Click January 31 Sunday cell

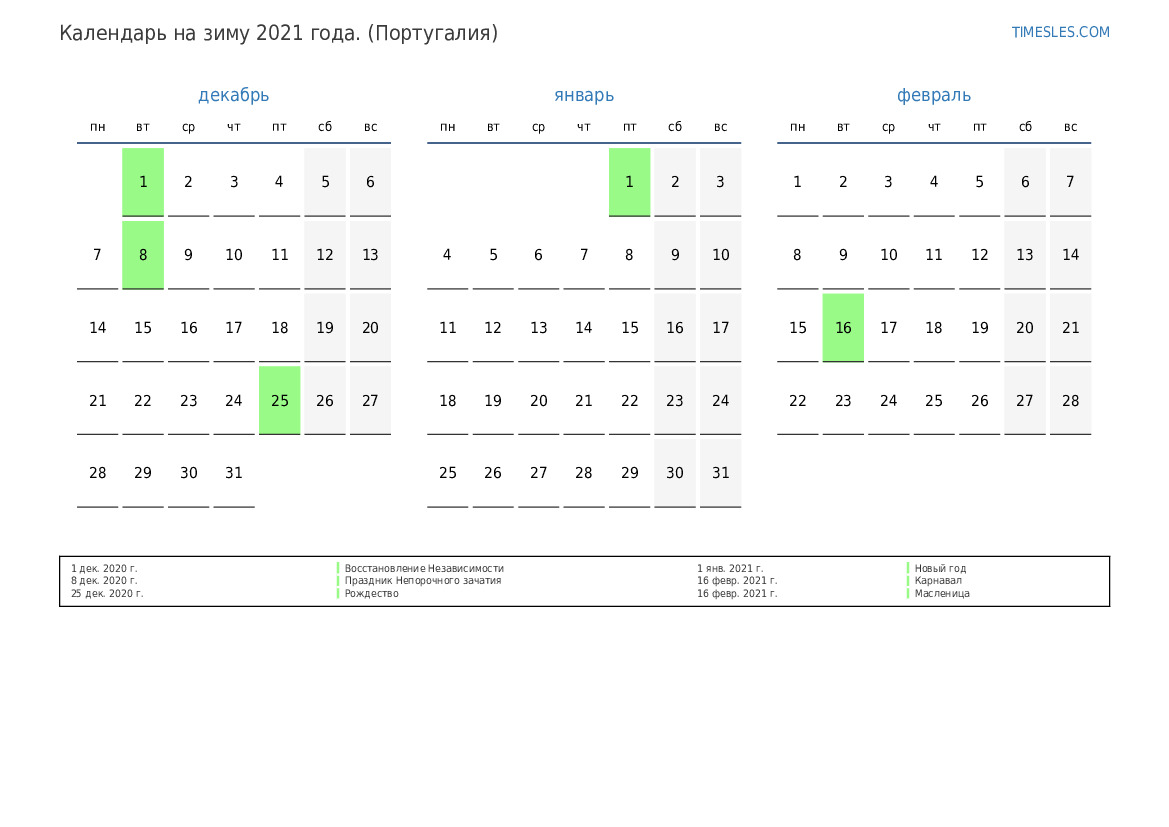[720, 473]
